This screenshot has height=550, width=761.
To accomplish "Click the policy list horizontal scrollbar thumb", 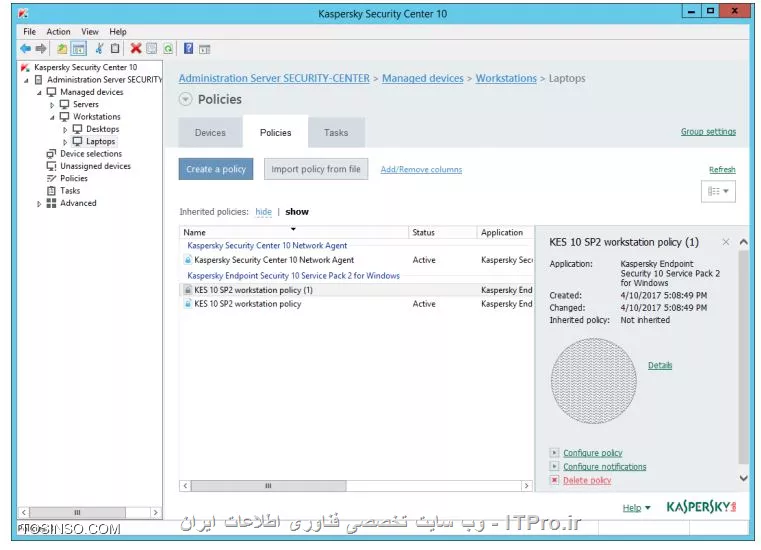I will pos(268,485).
